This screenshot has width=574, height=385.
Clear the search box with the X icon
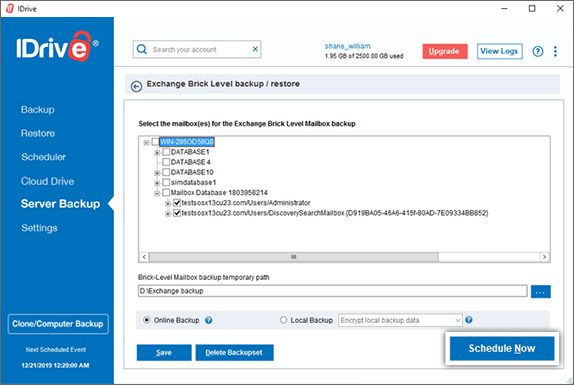255,49
